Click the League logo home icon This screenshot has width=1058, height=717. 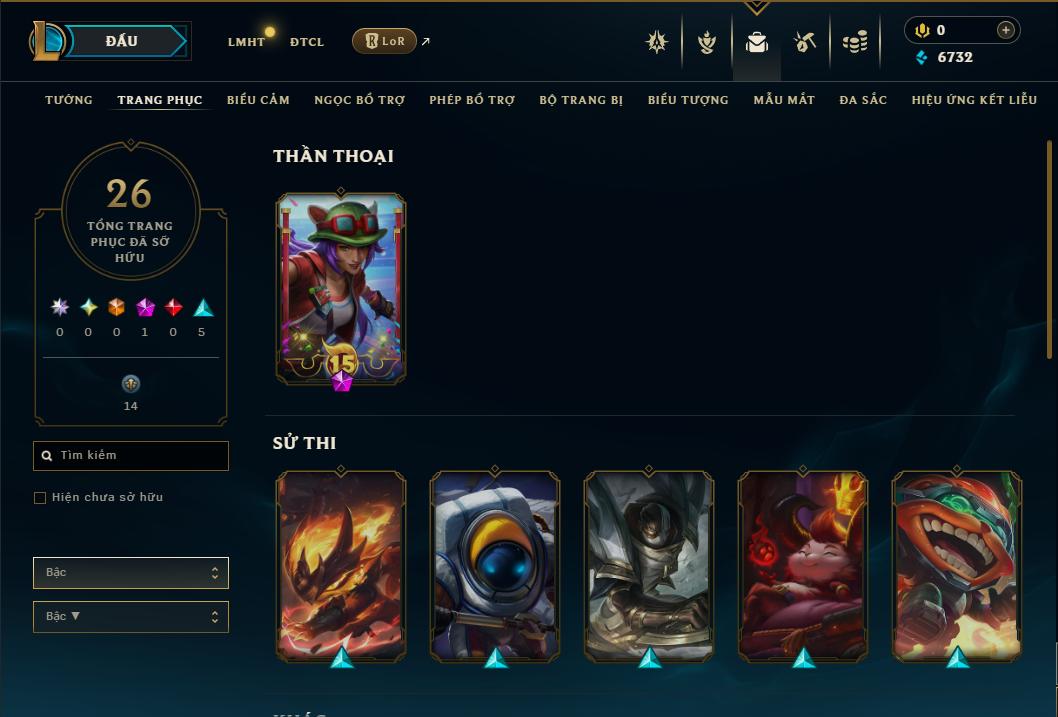pos(47,40)
